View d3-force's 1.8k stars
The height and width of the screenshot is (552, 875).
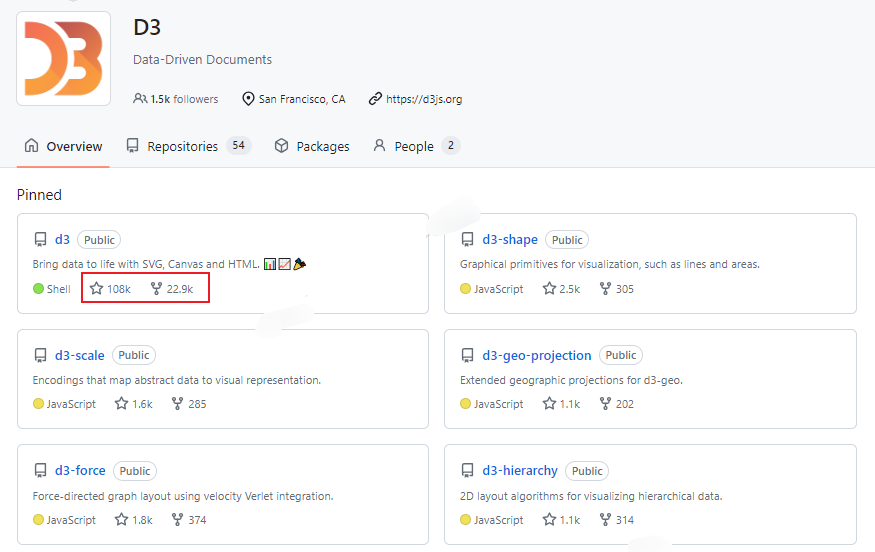coord(134,520)
